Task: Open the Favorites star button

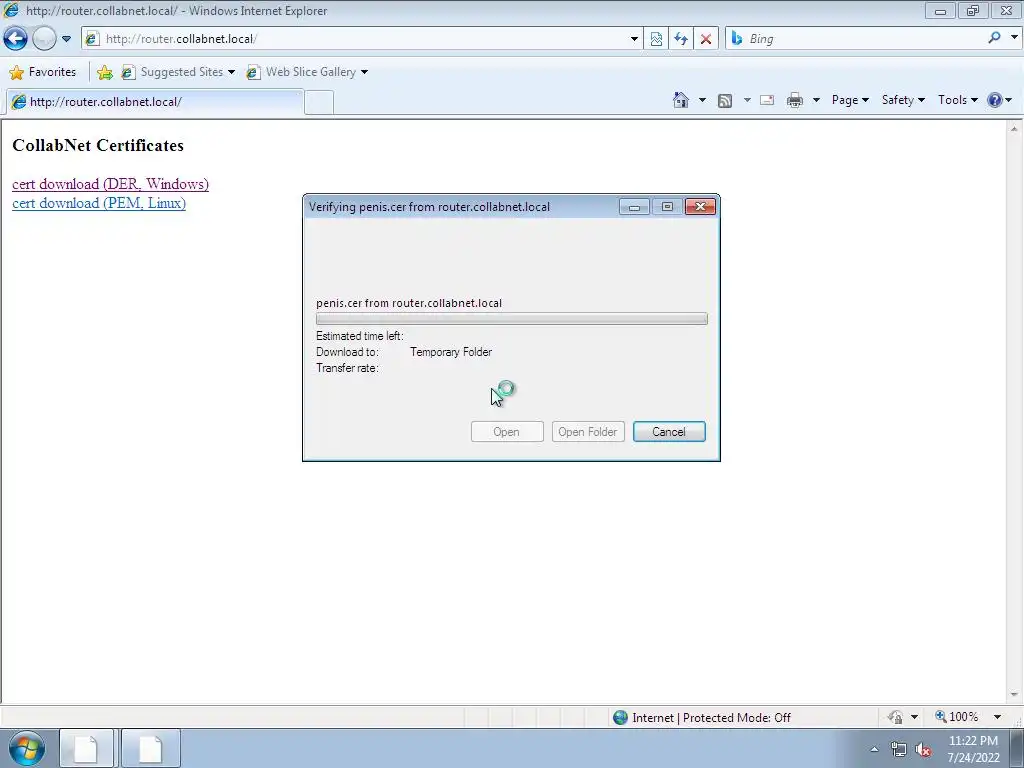Action: [43, 72]
